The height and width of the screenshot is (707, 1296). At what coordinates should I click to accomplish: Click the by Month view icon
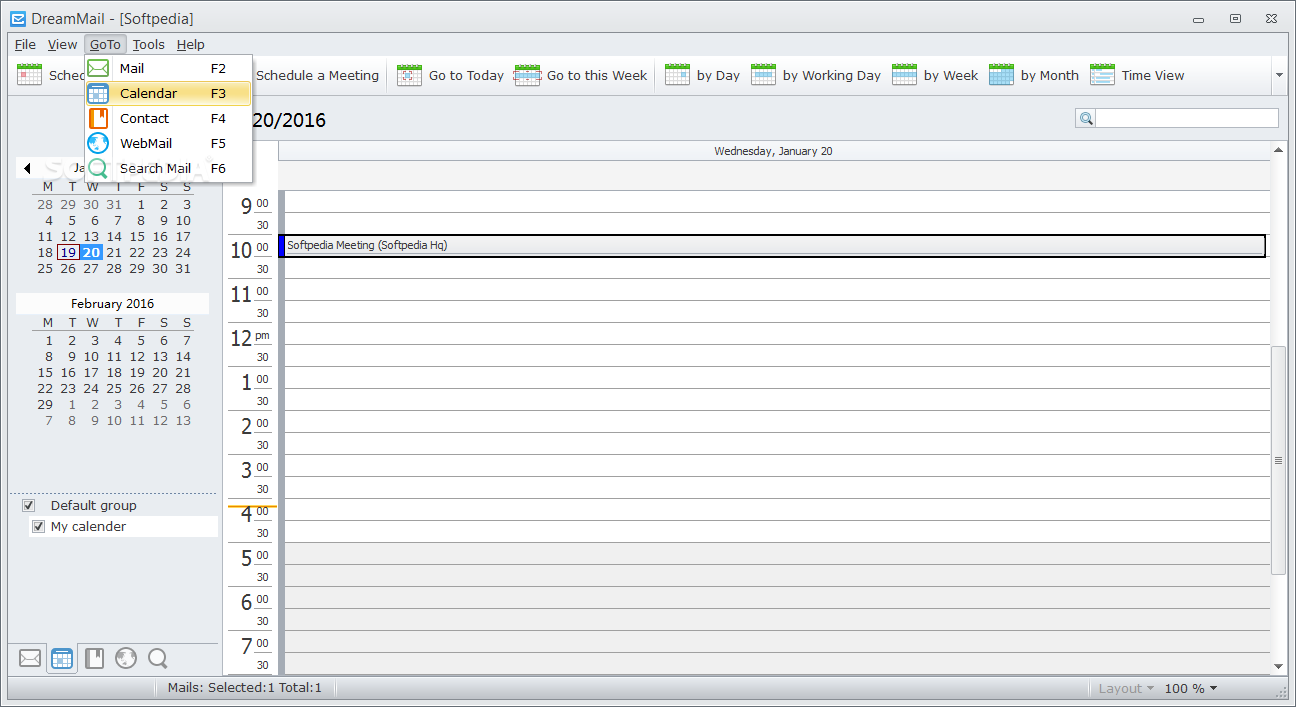tap(1001, 75)
